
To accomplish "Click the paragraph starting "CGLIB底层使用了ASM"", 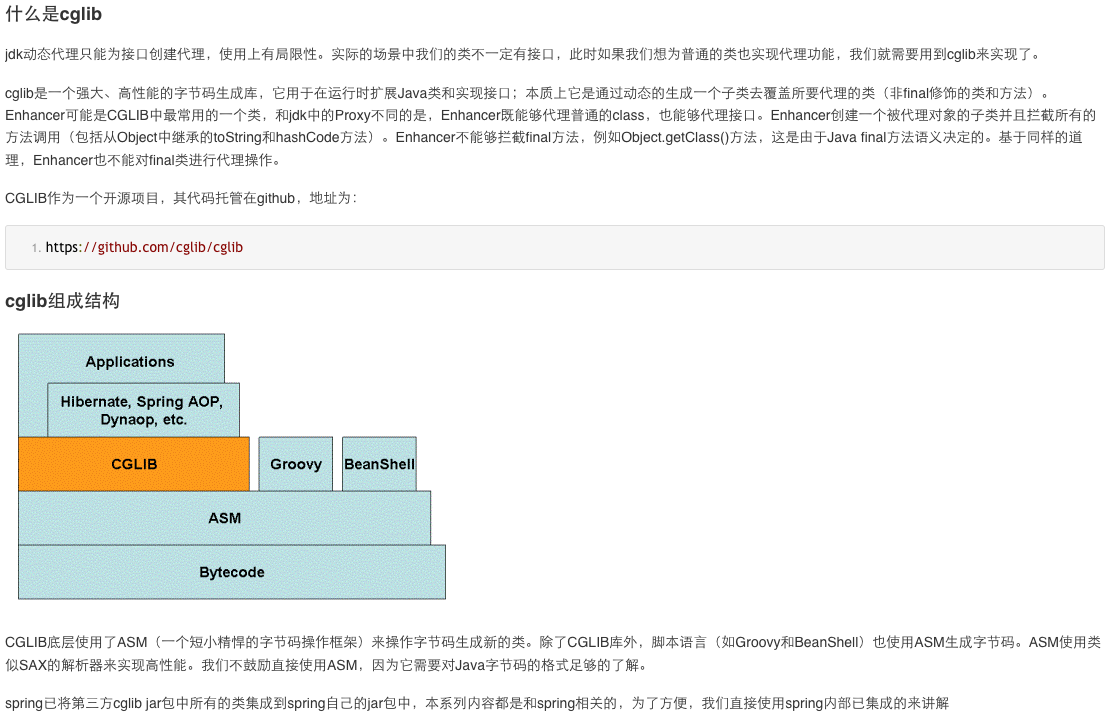I will pos(400,642).
